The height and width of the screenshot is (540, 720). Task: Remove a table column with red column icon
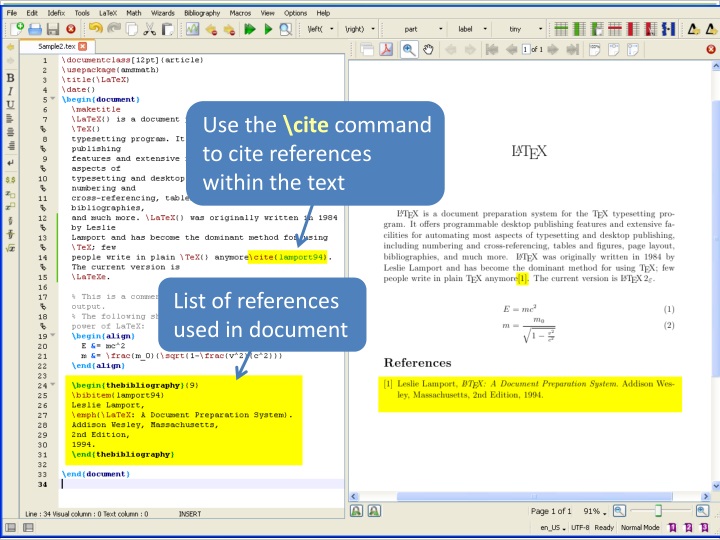(633, 29)
